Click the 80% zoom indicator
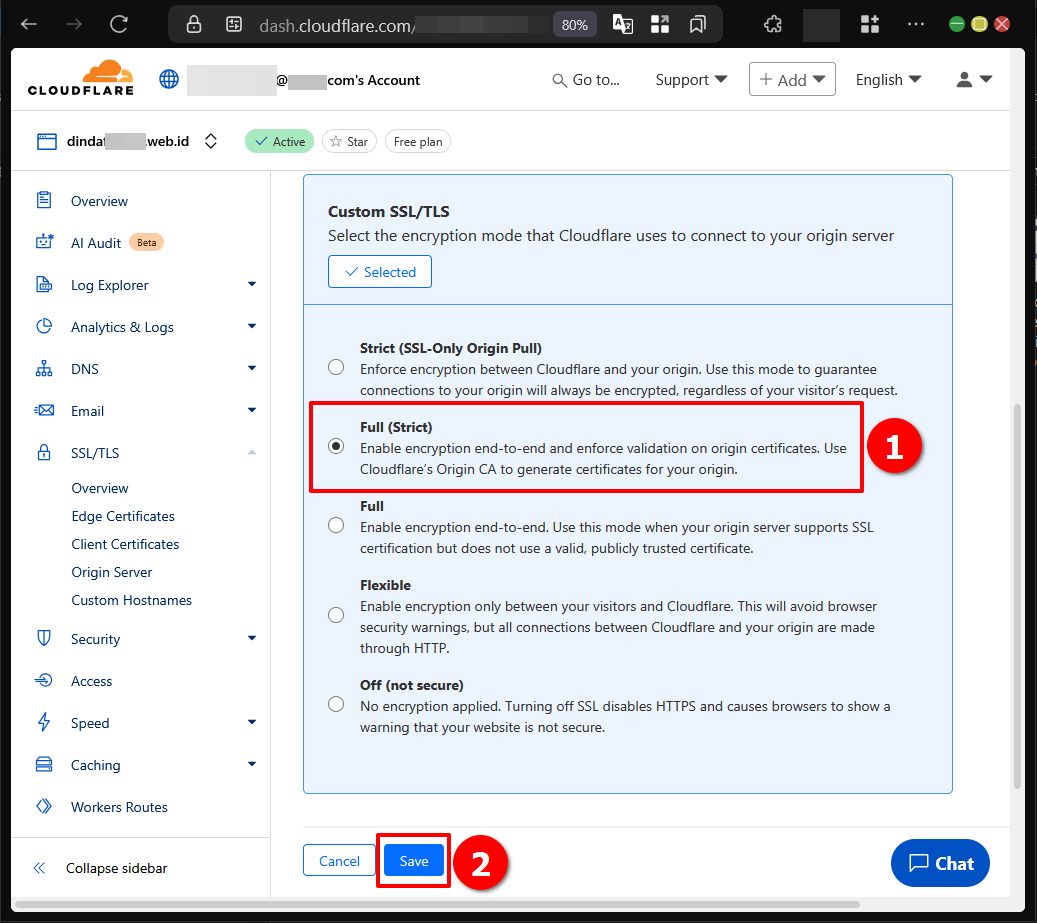The height and width of the screenshot is (923, 1037). pyautogui.click(x=574, y=25)
